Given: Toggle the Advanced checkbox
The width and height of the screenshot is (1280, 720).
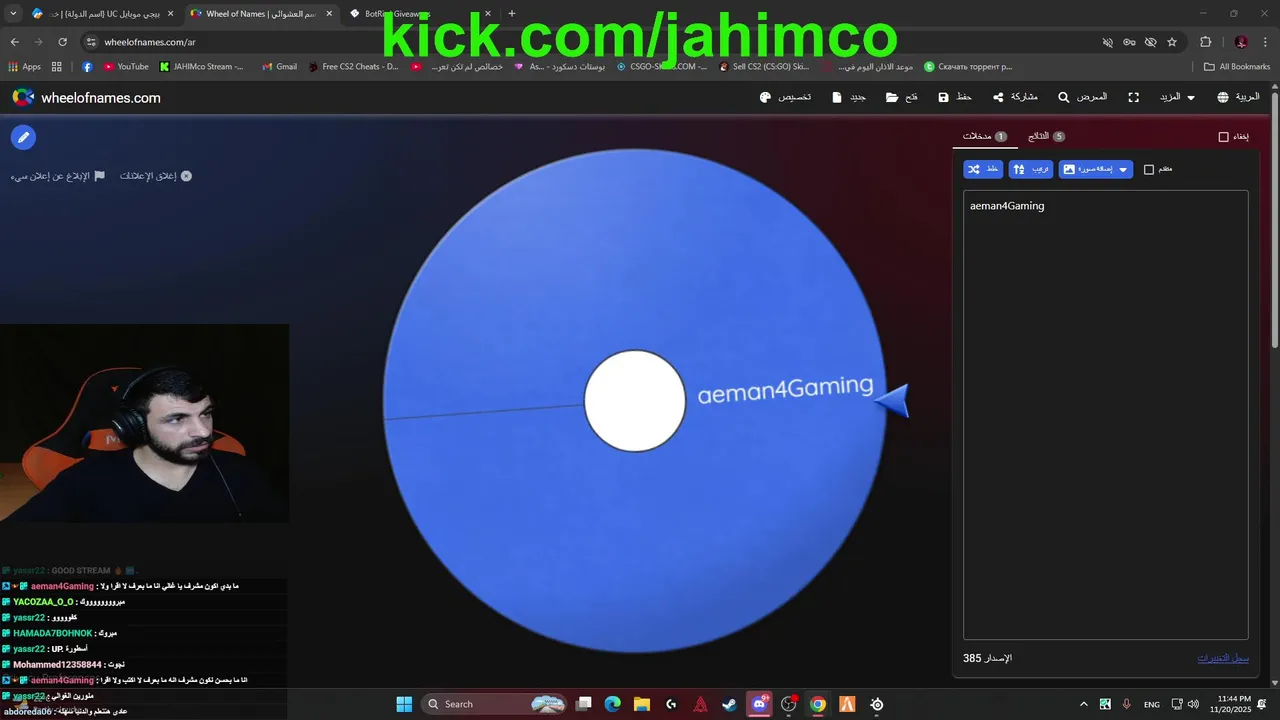Looking at the screenshot, I should (1149, 169).
